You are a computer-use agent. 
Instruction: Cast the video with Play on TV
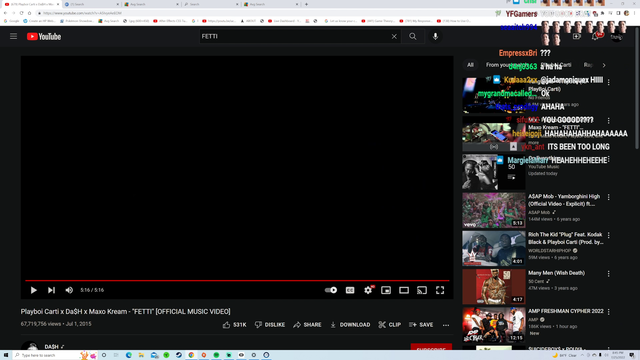pyautogui.click(x=422, y=290)
